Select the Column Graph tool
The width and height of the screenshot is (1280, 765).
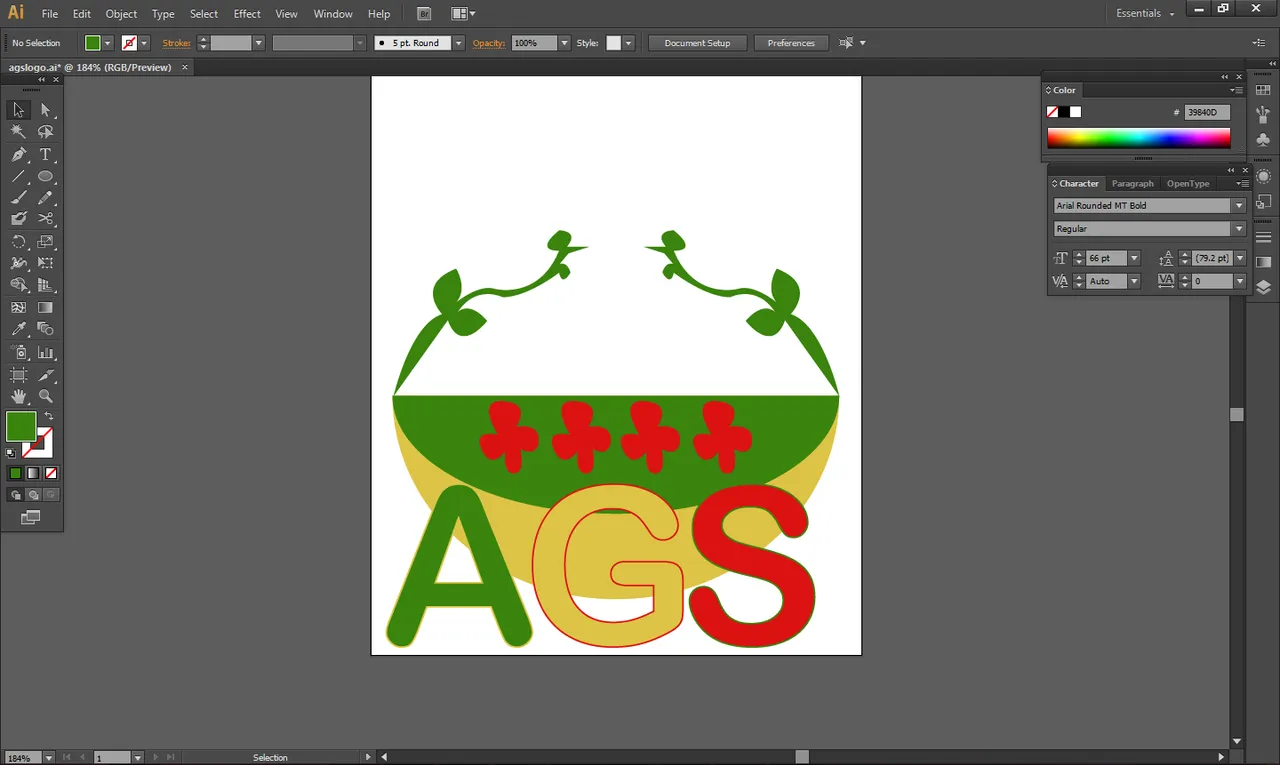coord(45,352)
